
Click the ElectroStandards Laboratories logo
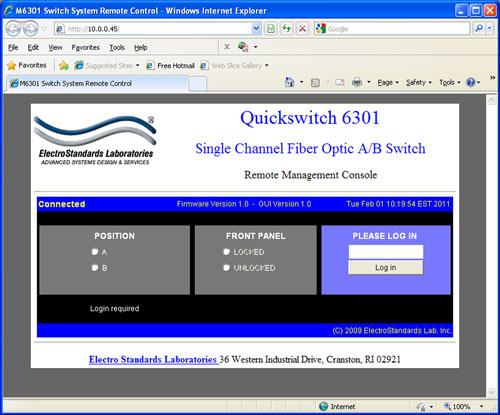(x=96, y=140)
